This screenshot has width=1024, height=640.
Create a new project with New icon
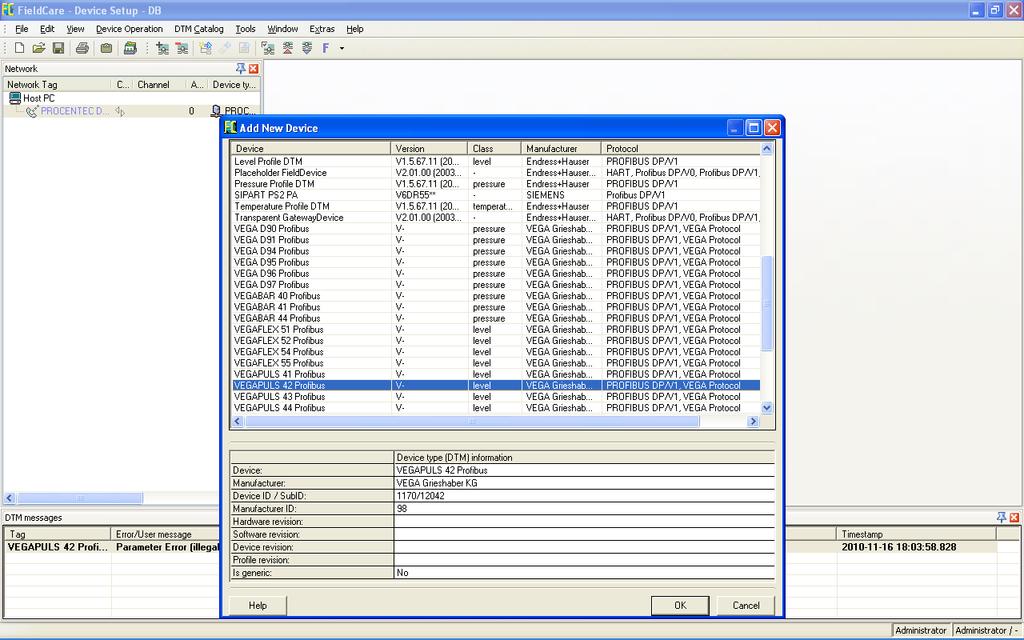[x=20, y=48]
